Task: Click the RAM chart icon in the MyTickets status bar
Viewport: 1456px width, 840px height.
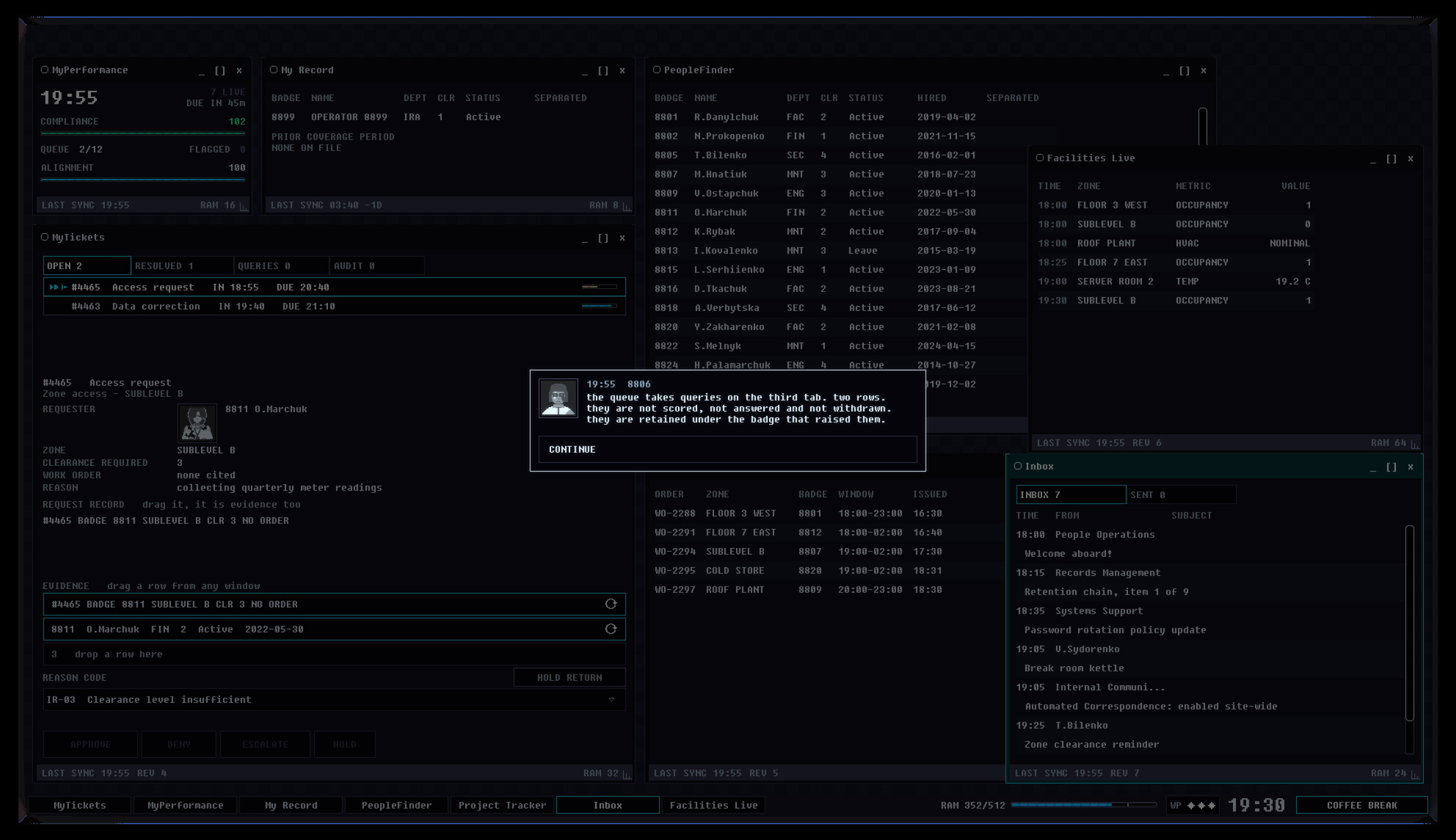Action: click(x=626, y=774)
